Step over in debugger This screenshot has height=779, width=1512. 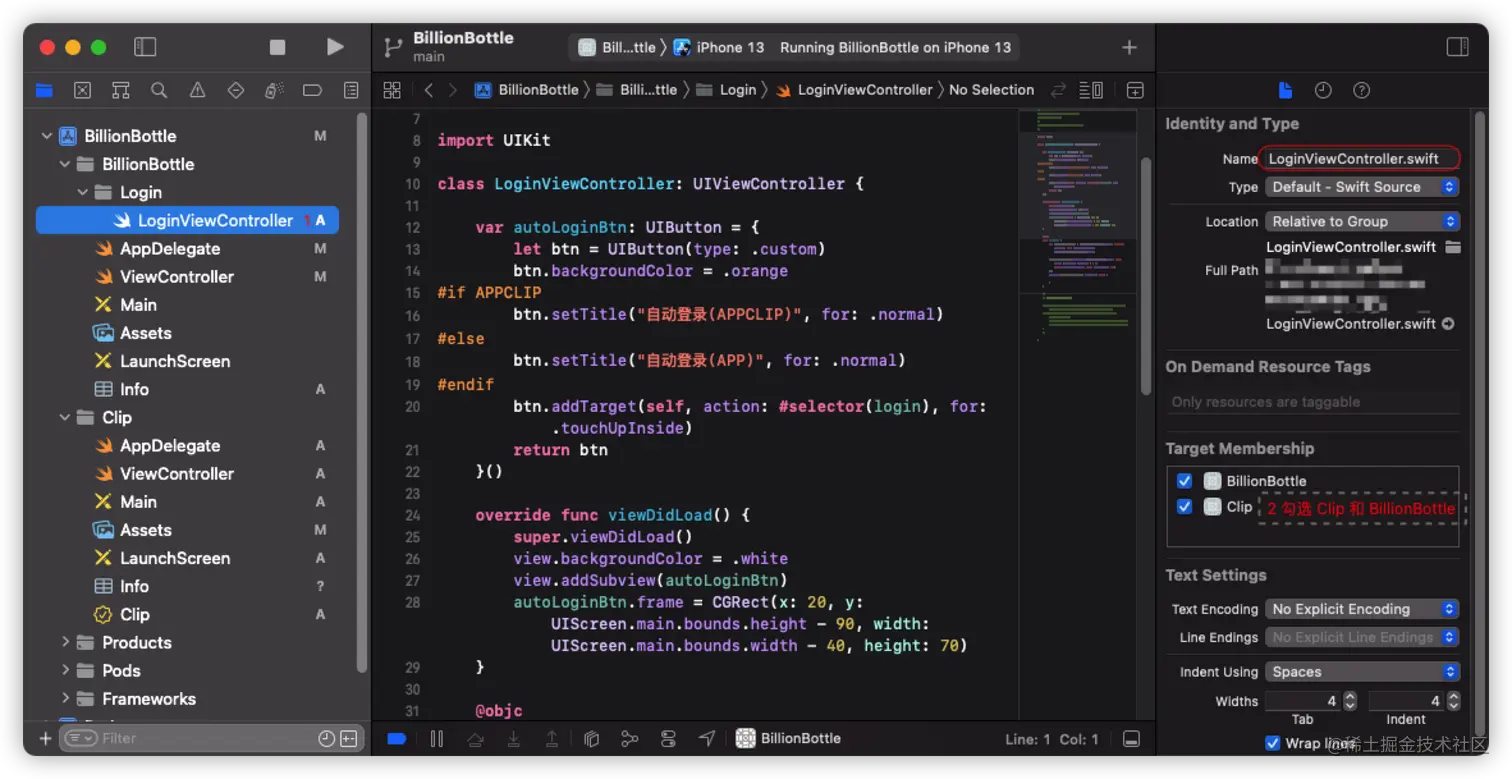point(476,739)
